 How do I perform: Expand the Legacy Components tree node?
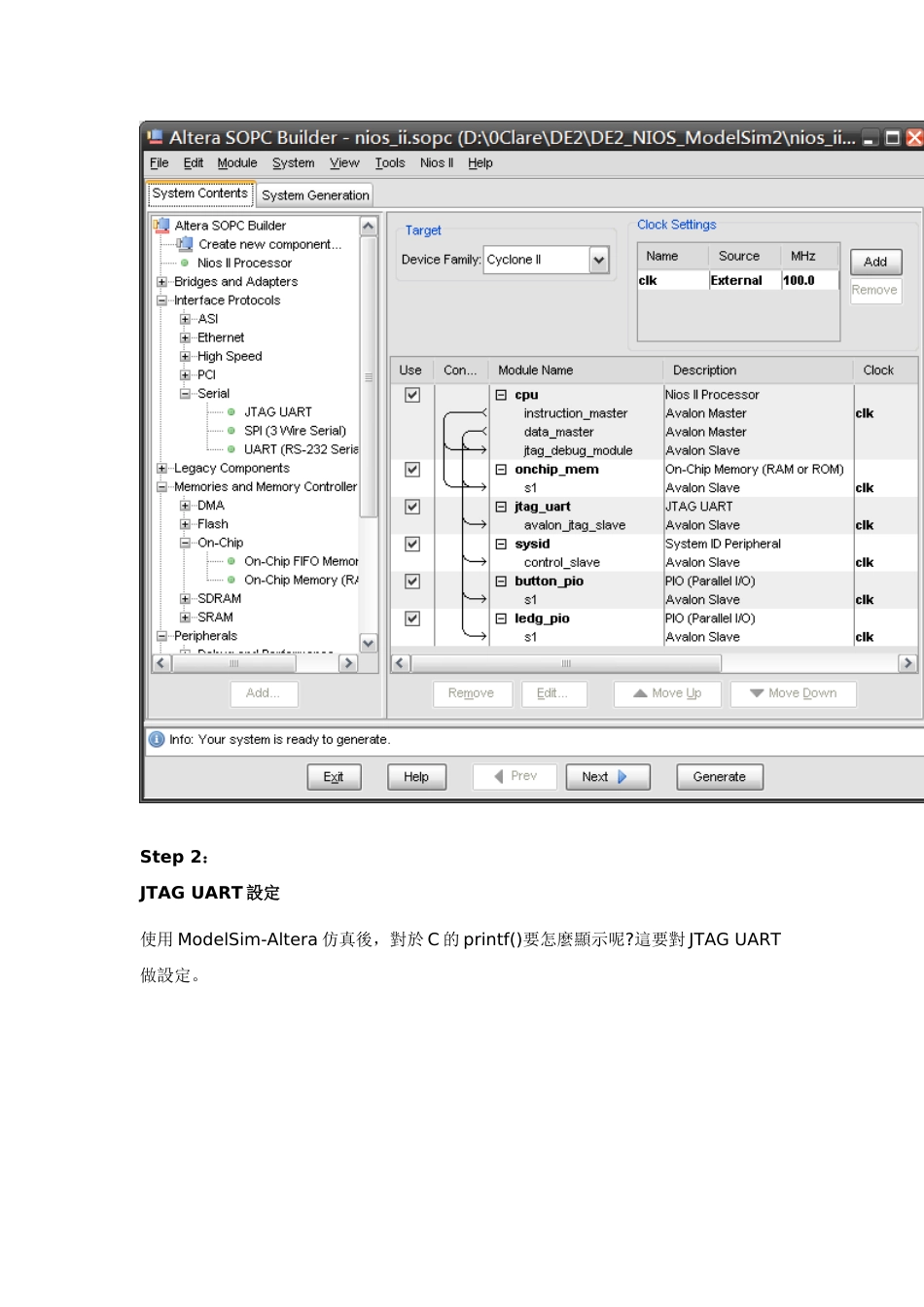pos(161,468)
